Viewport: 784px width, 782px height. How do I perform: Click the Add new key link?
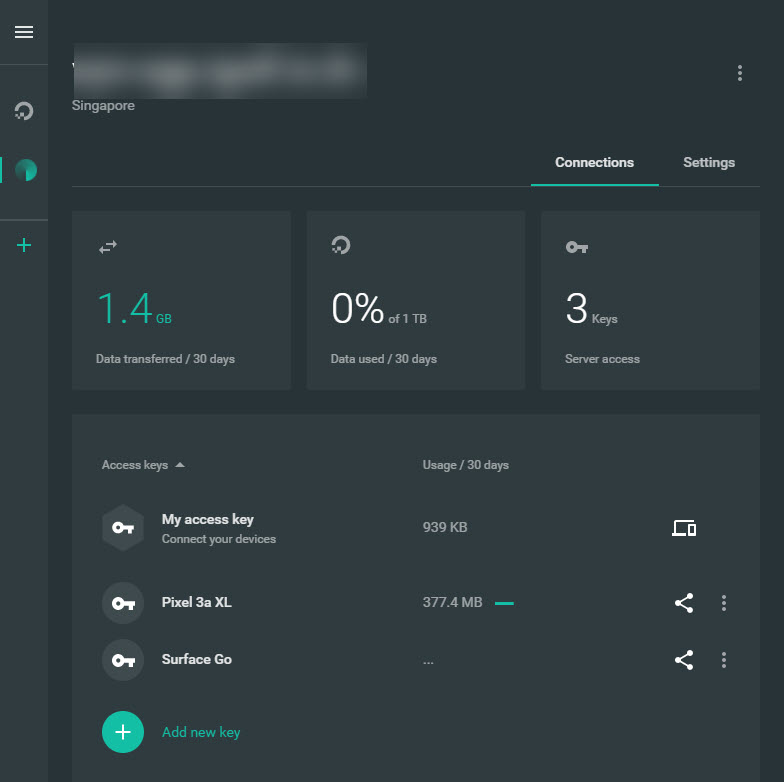pos(201,732)
